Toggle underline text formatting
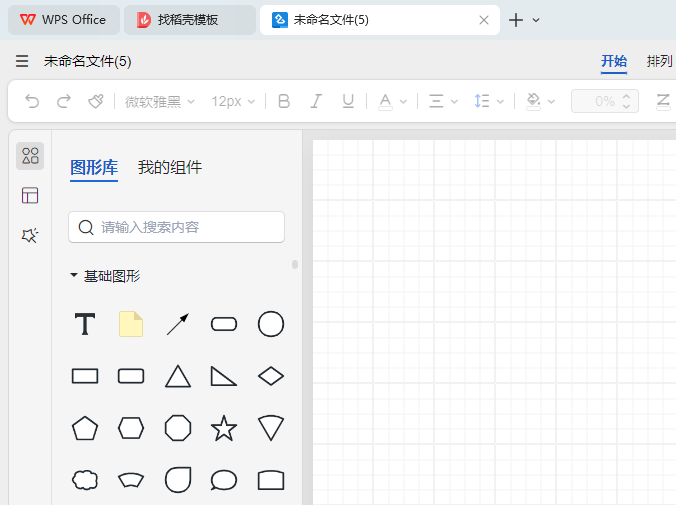676x505 pixels. coord(348,101)
